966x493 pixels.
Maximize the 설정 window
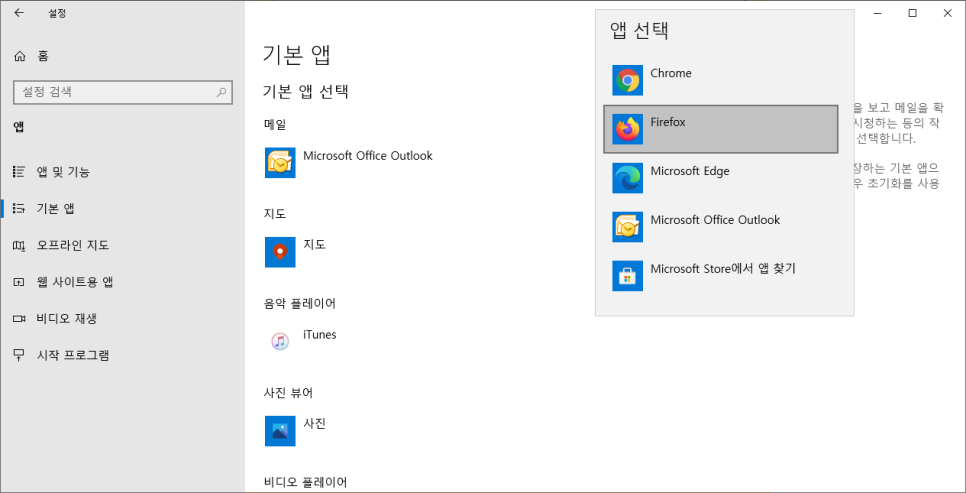(912, 13)
